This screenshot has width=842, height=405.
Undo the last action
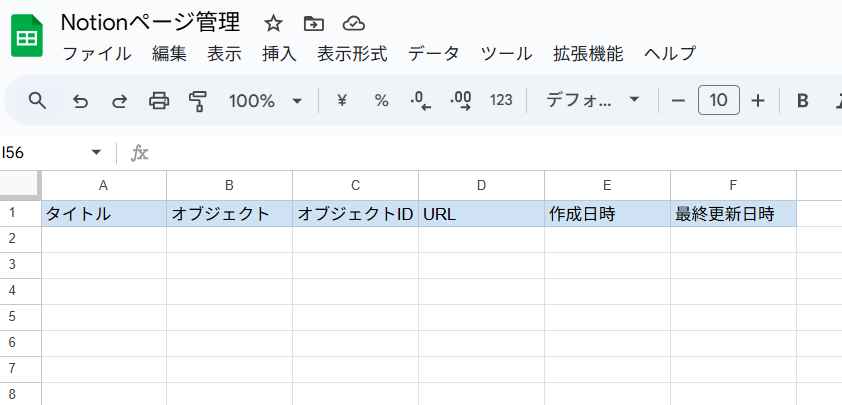coord(80,100)
